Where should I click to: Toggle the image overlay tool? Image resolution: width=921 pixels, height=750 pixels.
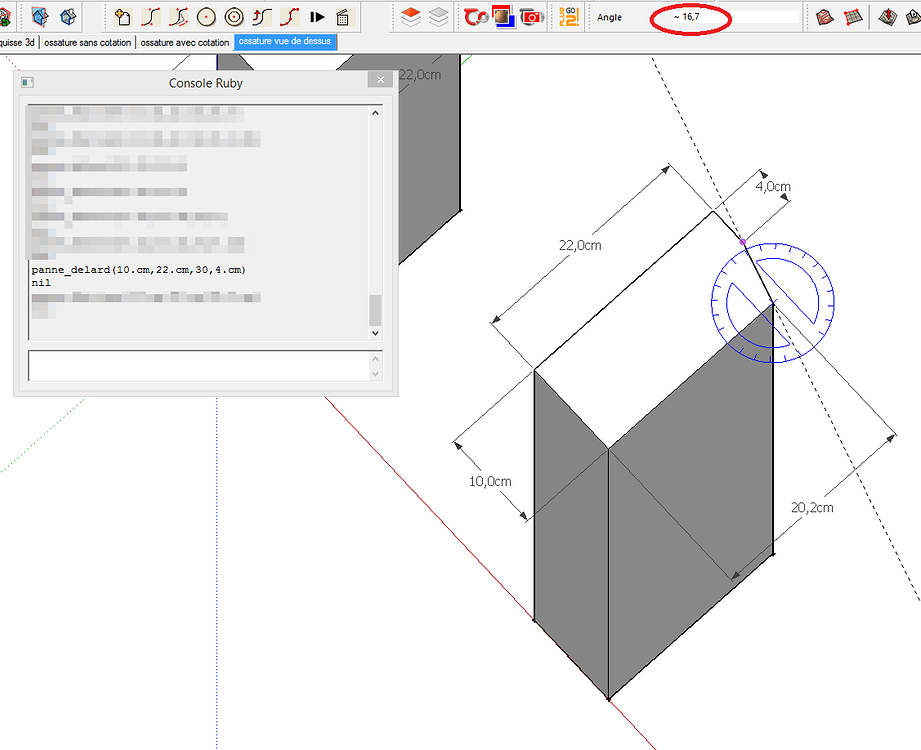(x=505, y=15)
